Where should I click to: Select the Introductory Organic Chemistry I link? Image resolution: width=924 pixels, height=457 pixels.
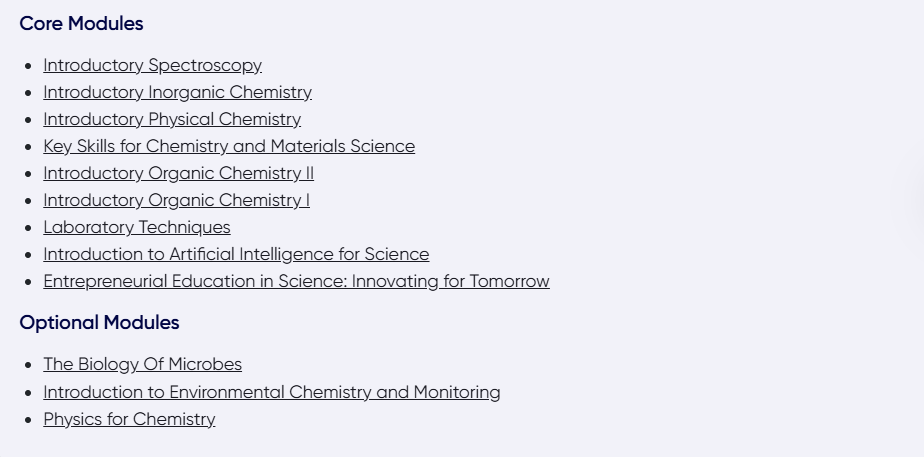[x=176, y=200]
